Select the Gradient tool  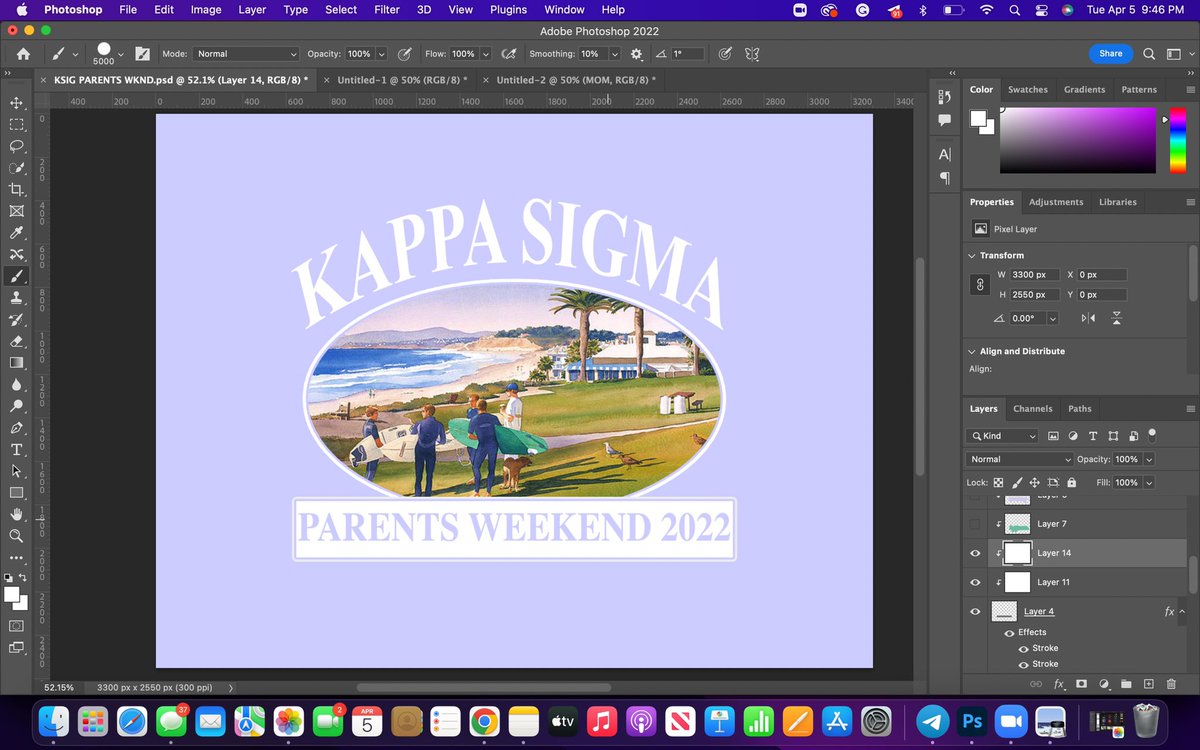pos(16,363)
